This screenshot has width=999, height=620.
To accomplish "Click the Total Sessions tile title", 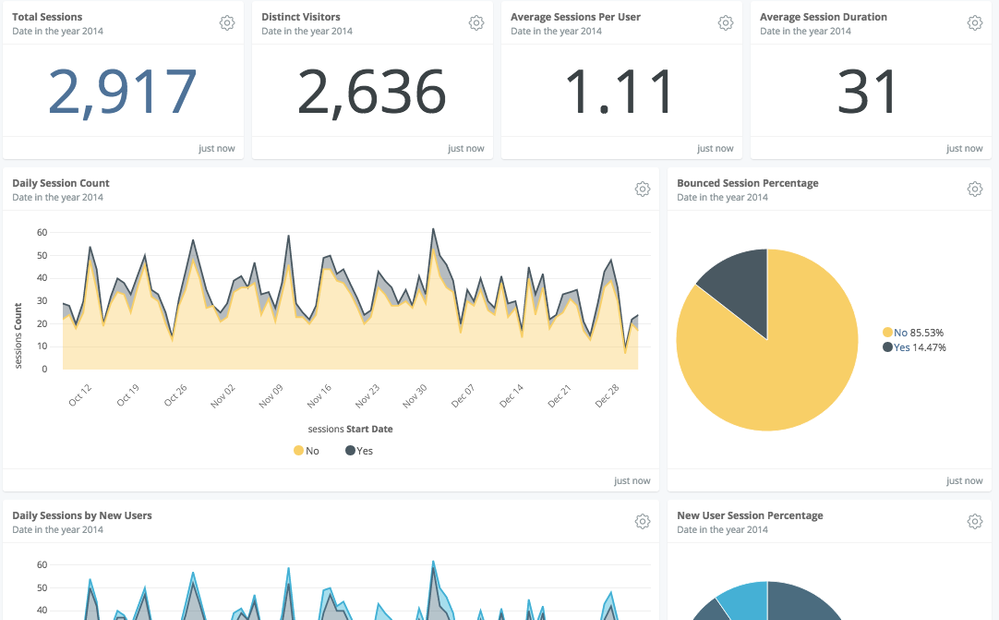I will coord(47,17).
